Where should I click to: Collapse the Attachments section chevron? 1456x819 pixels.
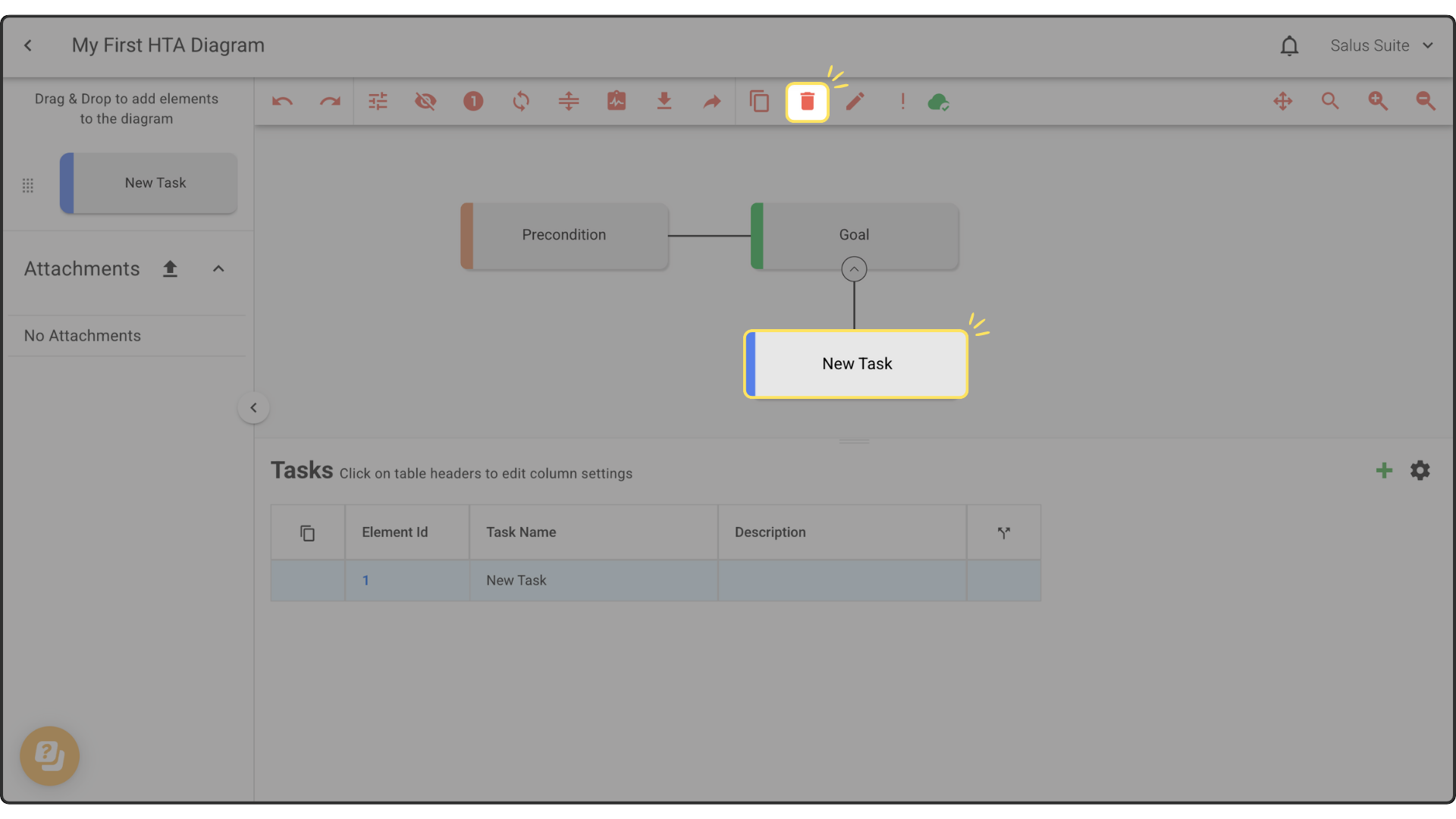[218, 269]
